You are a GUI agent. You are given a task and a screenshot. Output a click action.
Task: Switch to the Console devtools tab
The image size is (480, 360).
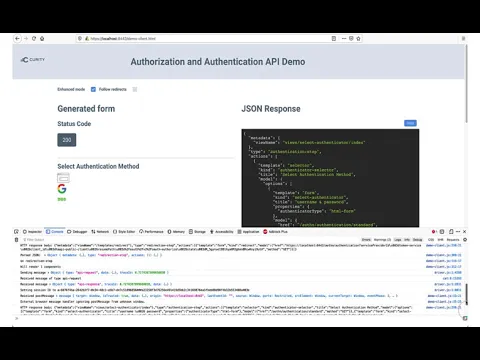pyautogui.click(x=55, y=232)
